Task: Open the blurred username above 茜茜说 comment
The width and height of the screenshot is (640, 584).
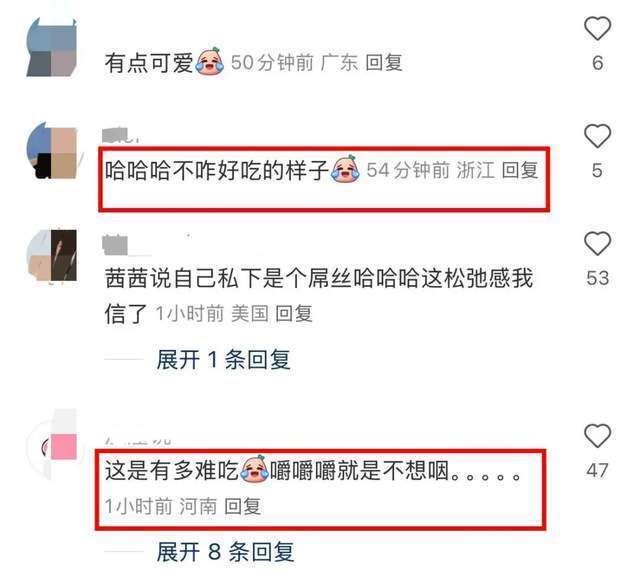Action: pos(115,244)
